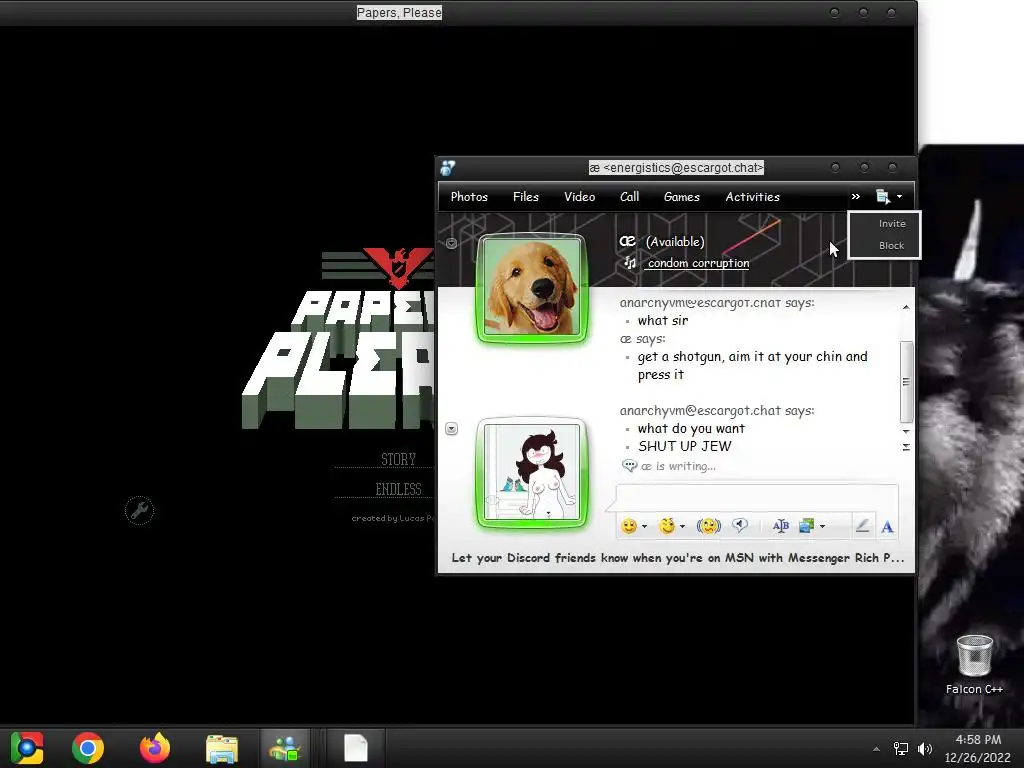Image resolution: width=1024 pixels, height=768 pixels.
Task: Switch to the Messenger taskbar button
Action: (285, 748)
